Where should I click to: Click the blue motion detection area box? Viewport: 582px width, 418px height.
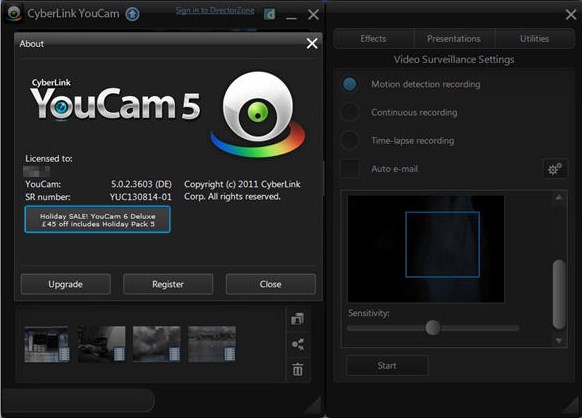pos(442,244)
